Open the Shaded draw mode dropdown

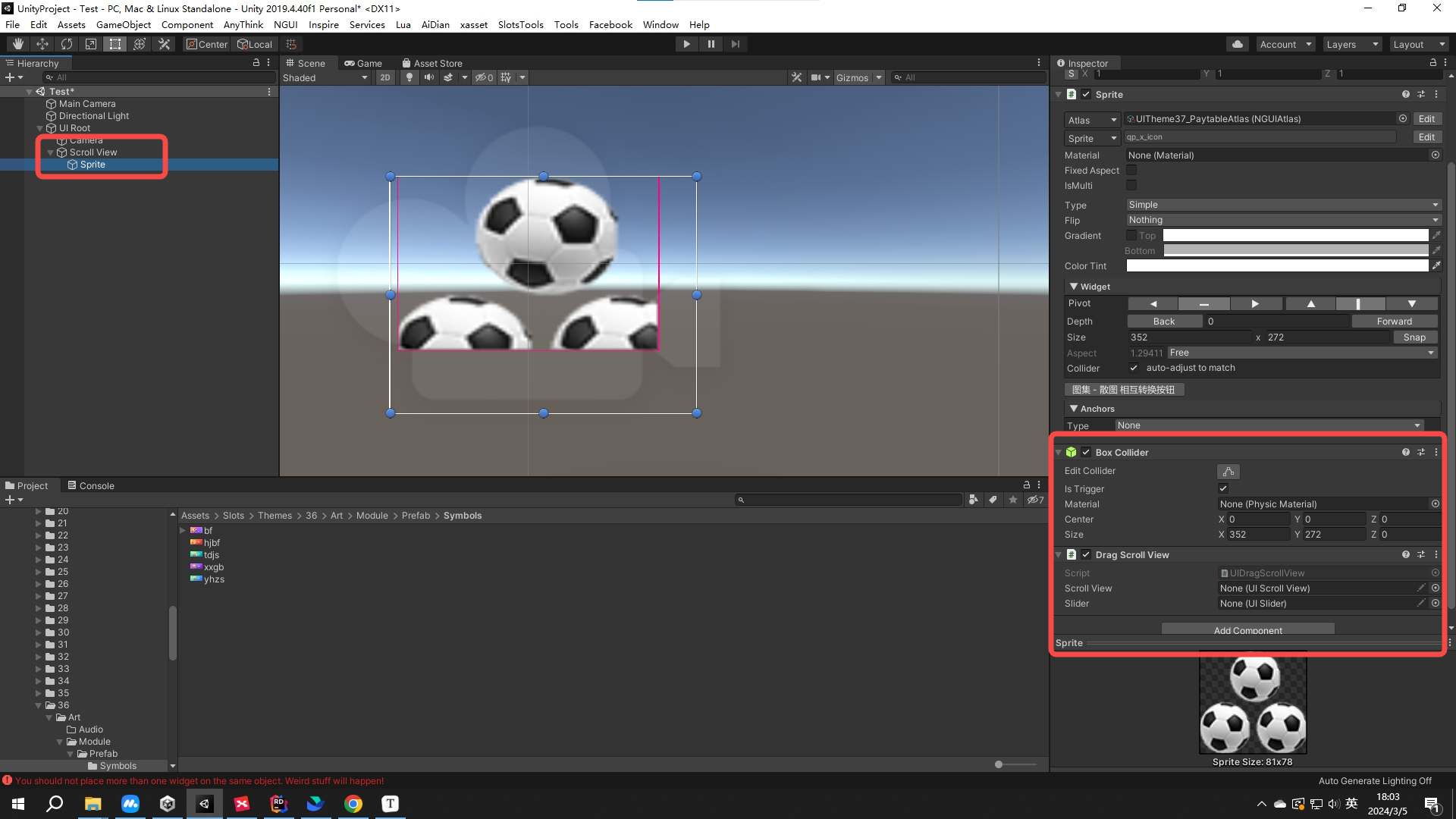(x=325, y=77)
